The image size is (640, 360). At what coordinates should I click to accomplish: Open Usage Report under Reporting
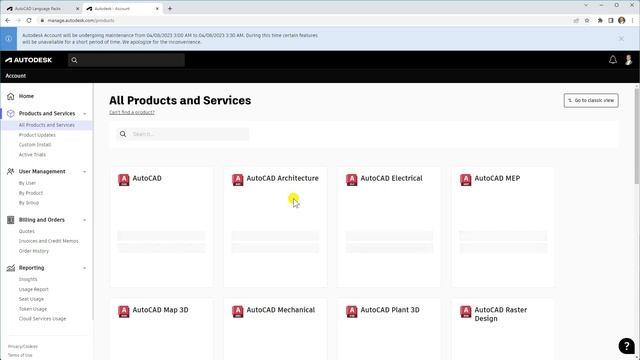[x=33, y=289]
